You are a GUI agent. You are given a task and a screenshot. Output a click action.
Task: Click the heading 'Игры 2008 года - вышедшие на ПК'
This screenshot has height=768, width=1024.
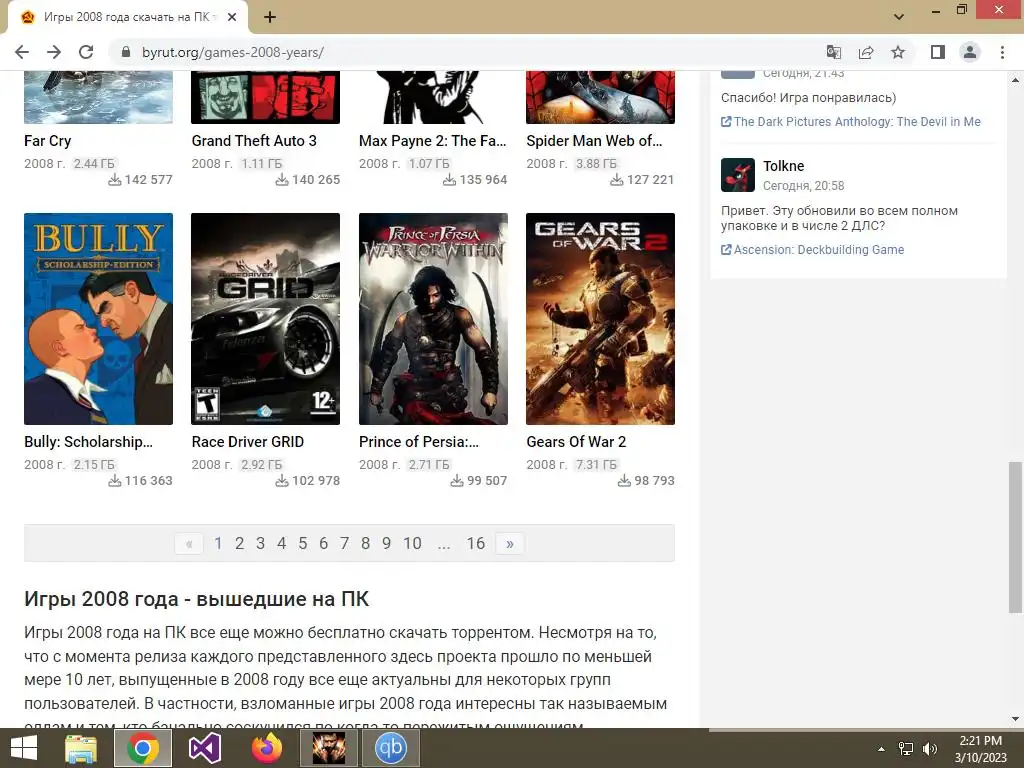[197, 599]
